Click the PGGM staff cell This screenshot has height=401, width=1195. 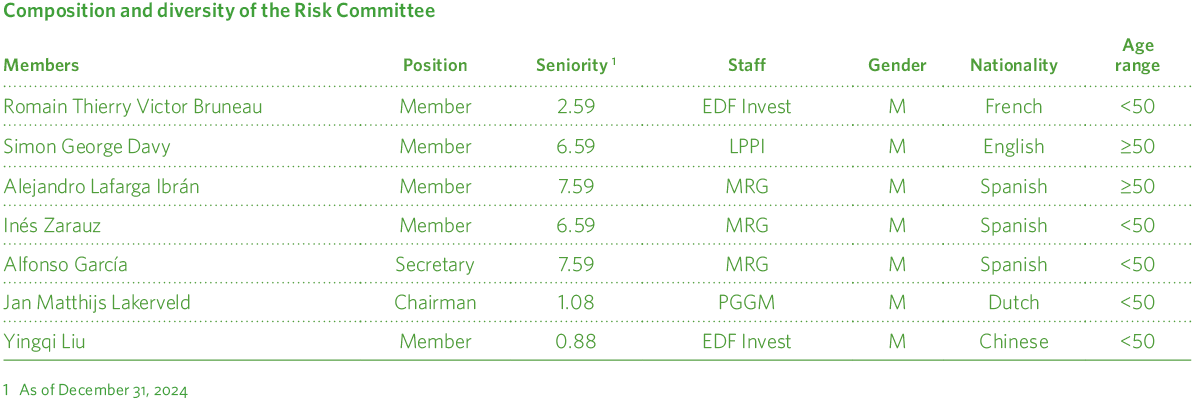point(747,303)
